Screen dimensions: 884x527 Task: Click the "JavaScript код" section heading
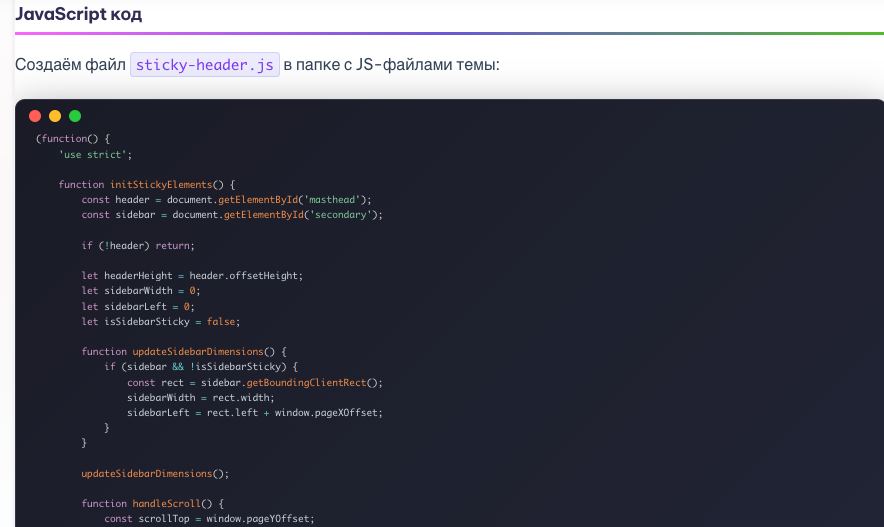[78, 14]
